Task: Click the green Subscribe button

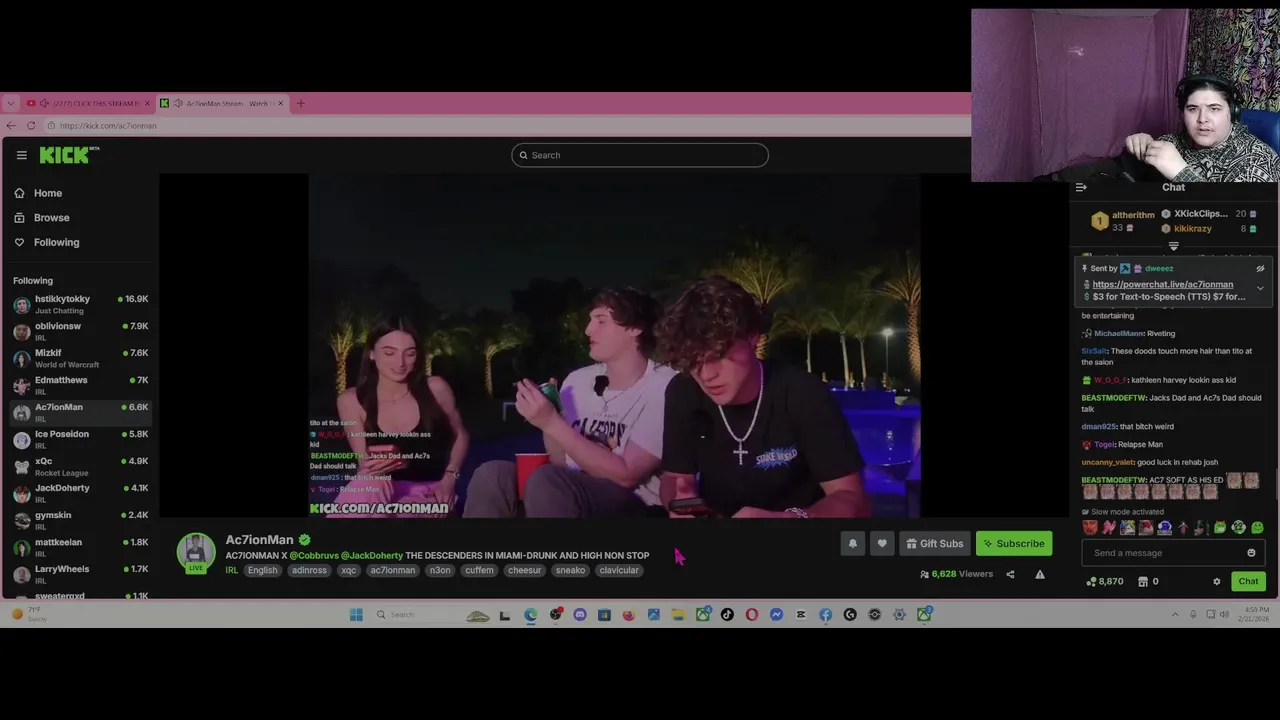Action: pyautogui.click(x=1014, y=543)
